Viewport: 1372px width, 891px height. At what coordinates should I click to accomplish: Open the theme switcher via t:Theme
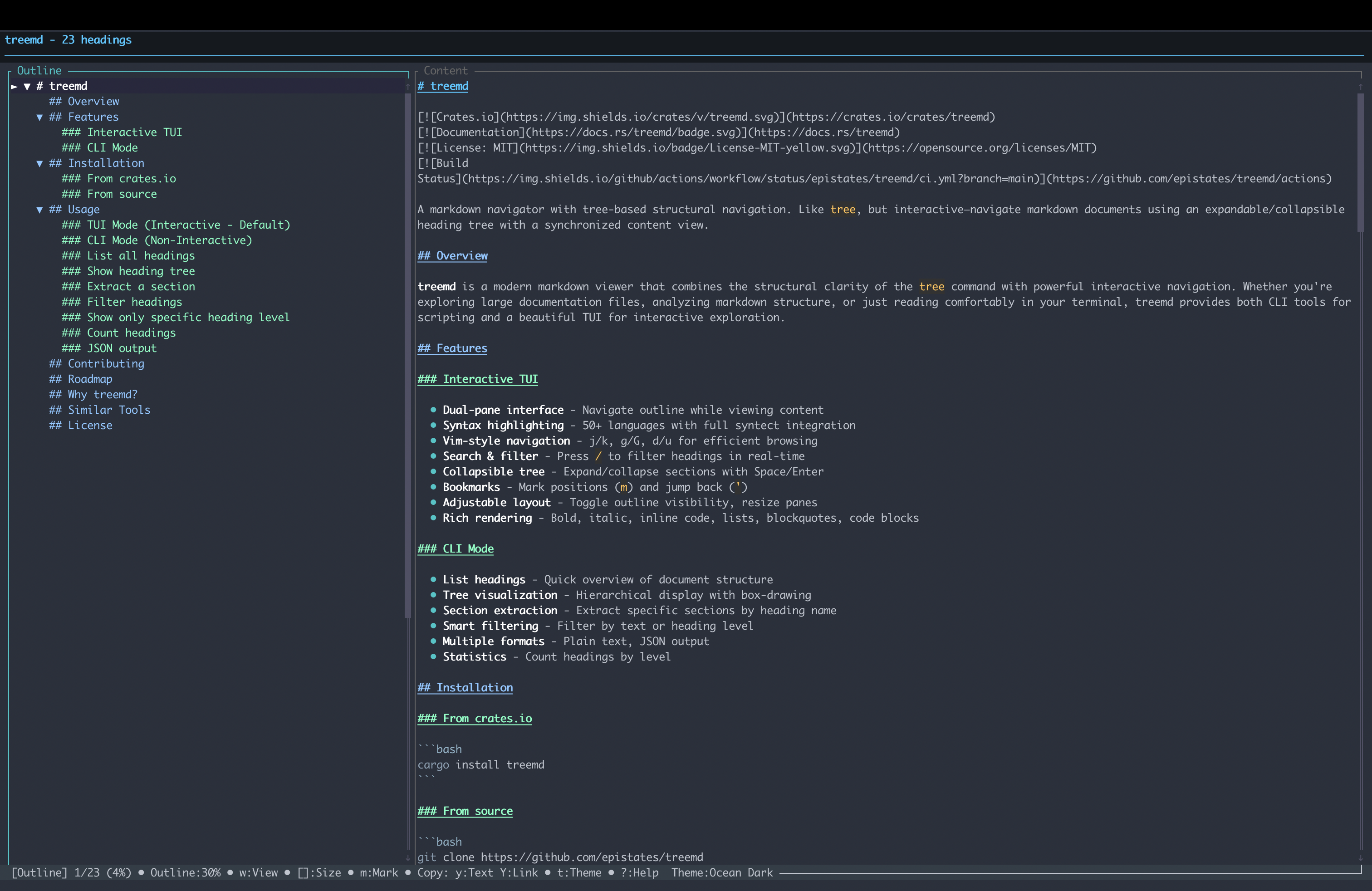tap(578, 872)
